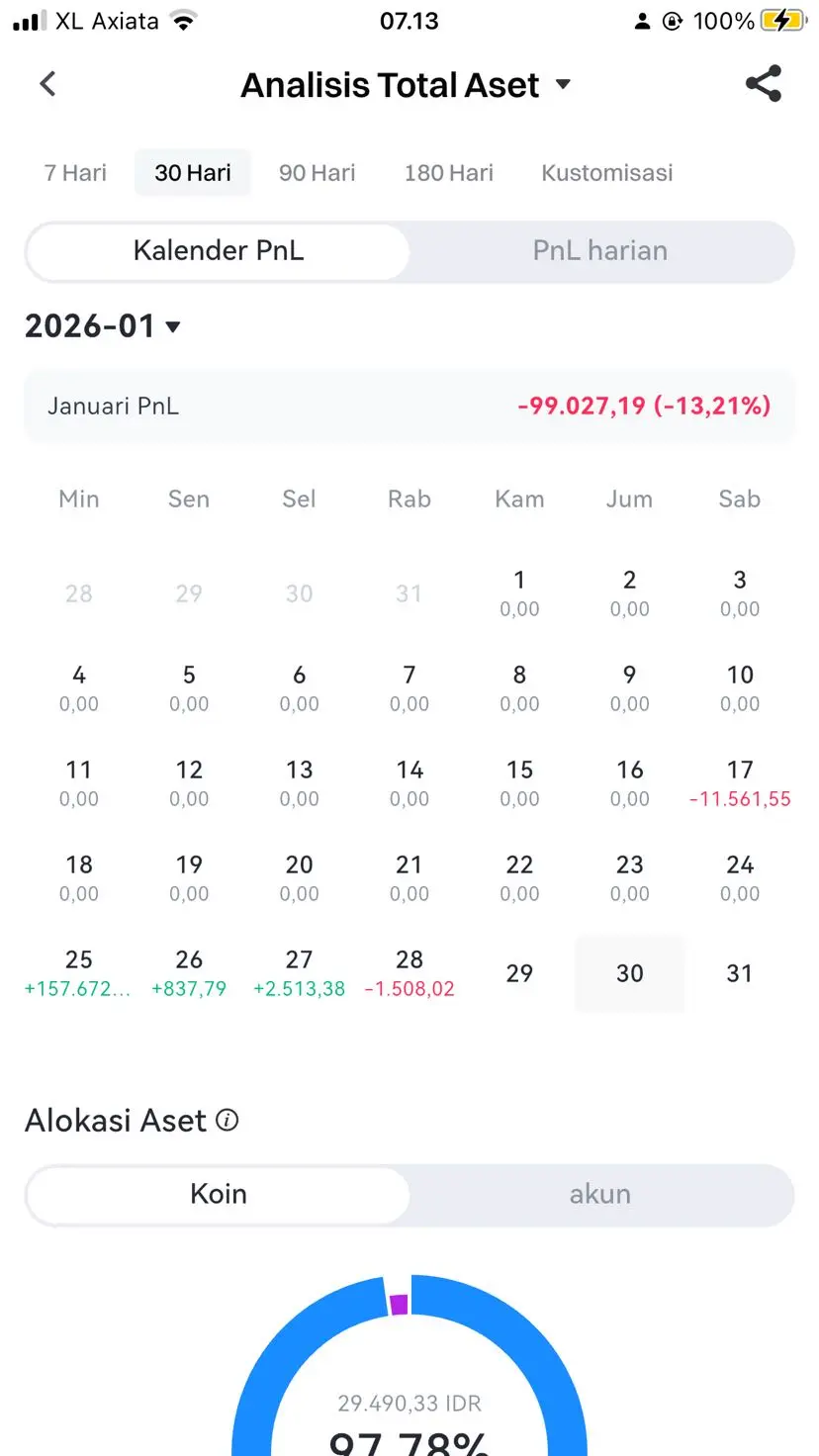819x1456 pixels.
Task: Switch to Kalender PnL view
Action: click(x=219, y=251)
